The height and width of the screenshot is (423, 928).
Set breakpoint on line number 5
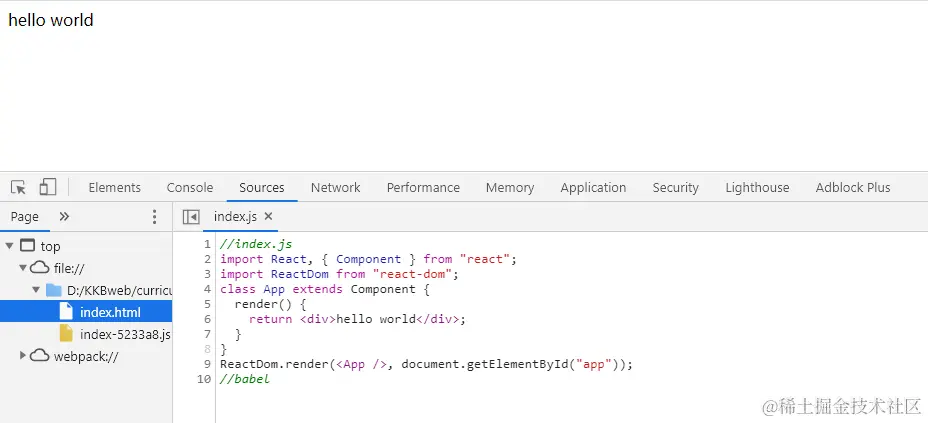click(207, 304)
